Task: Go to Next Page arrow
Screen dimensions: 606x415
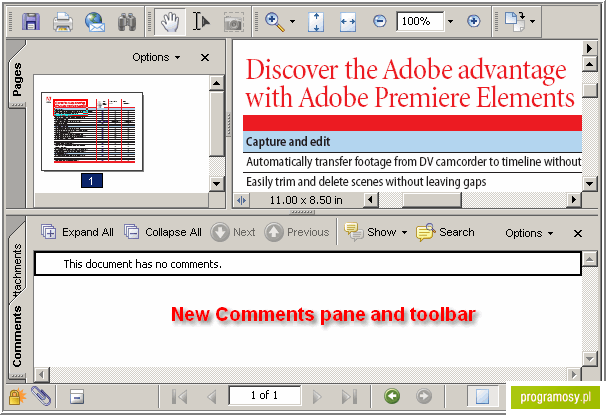Action: point(317,396)
